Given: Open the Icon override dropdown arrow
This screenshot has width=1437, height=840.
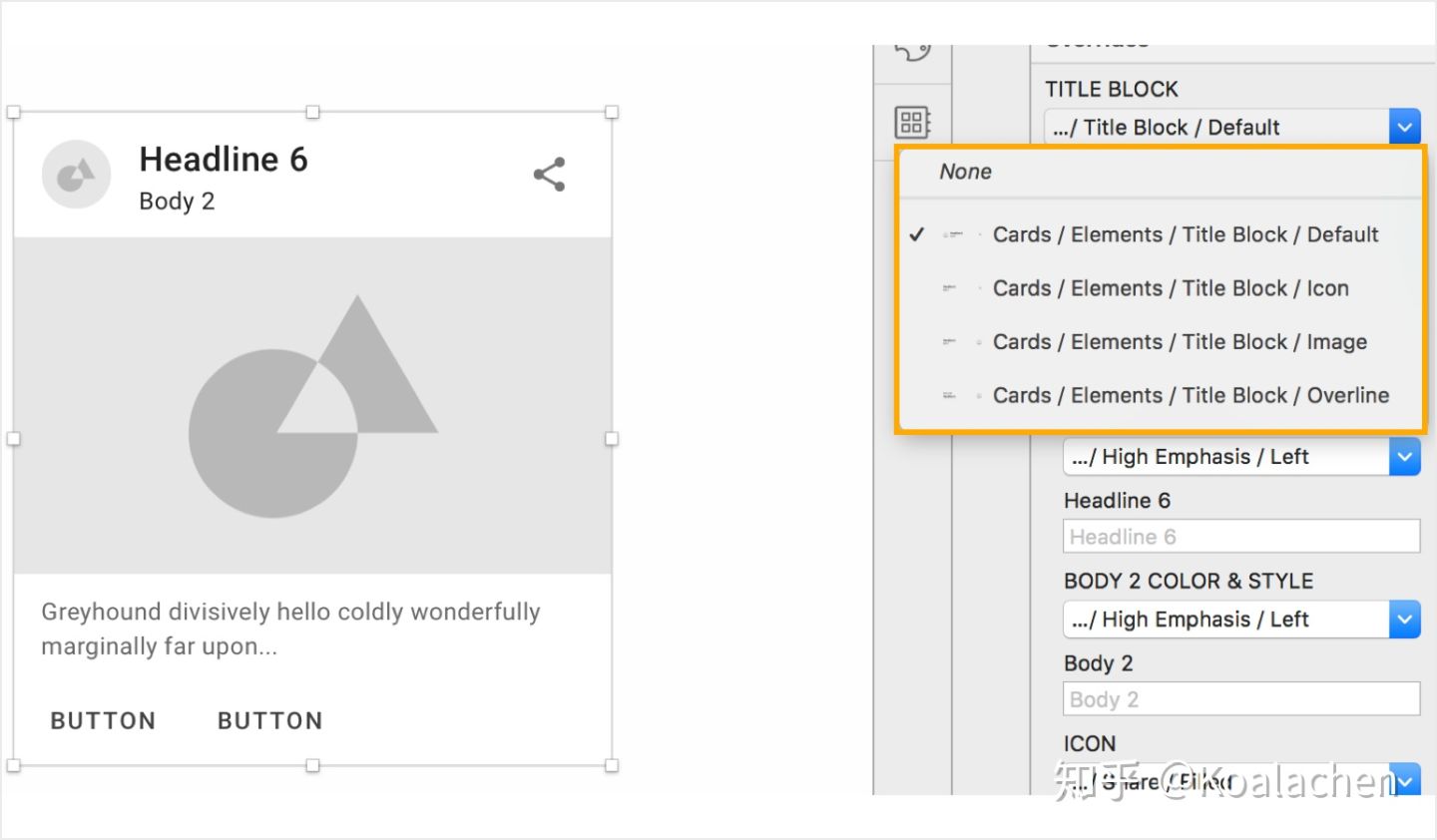Looking at the screenshot, I should click(1405, 780).
